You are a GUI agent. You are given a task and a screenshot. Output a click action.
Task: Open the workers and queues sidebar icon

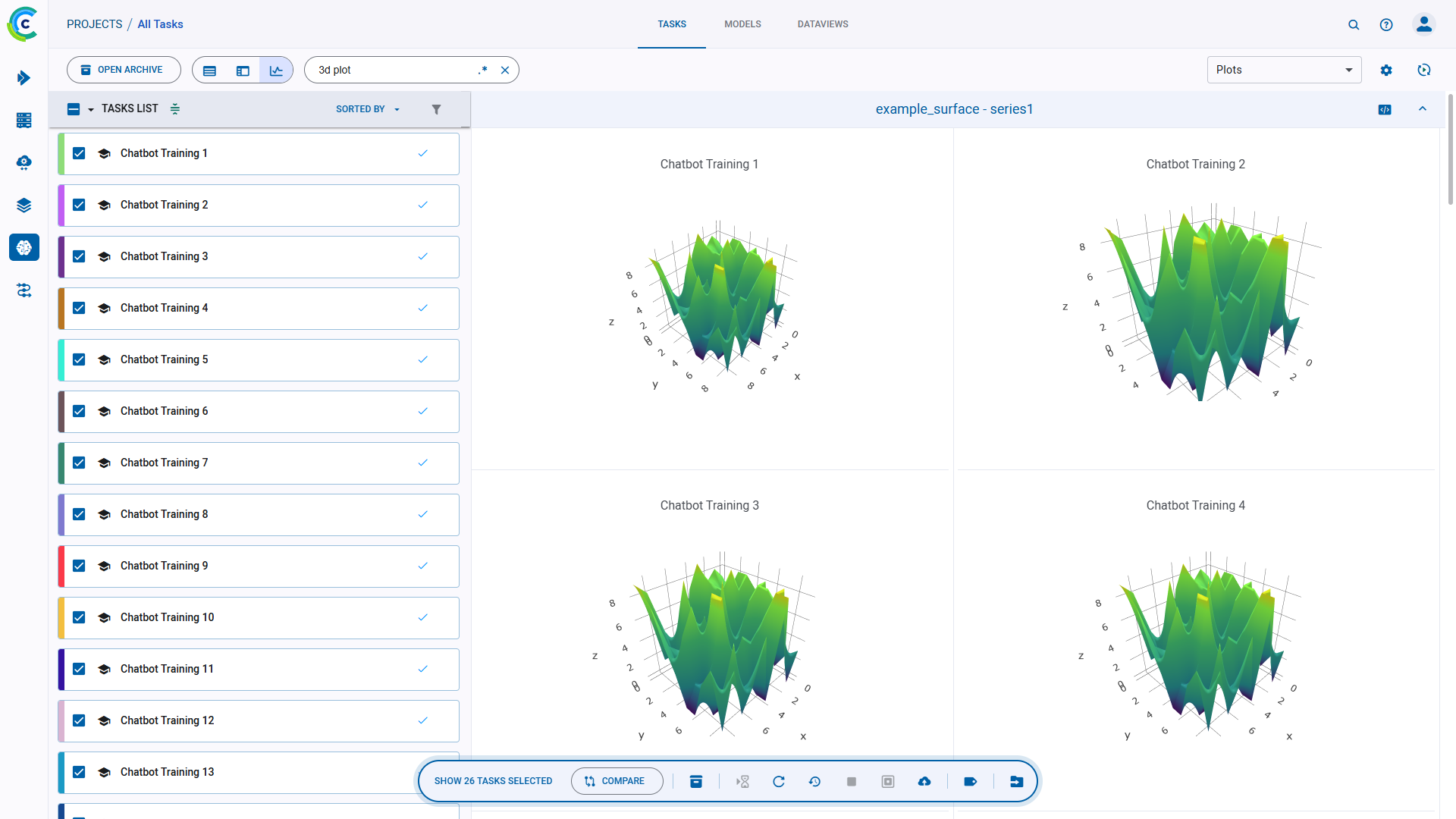click(24, 290)
